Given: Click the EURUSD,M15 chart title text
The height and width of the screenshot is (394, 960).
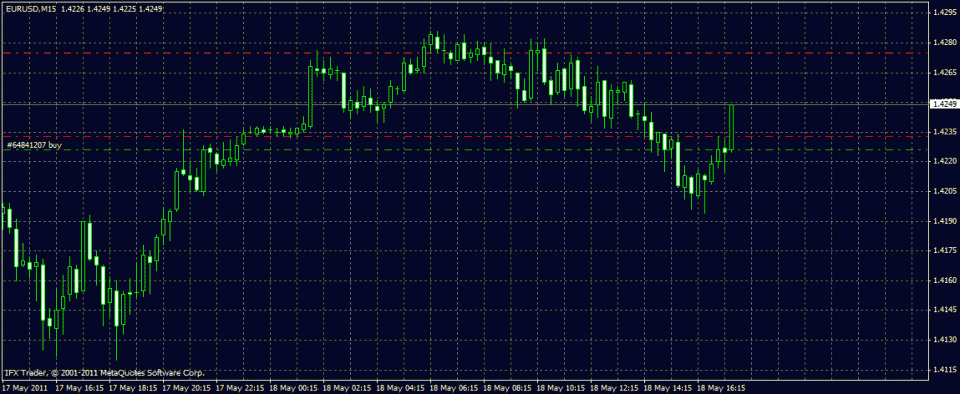Looking at the screenshot, I should pyautogui.click(x=31, y=10).
